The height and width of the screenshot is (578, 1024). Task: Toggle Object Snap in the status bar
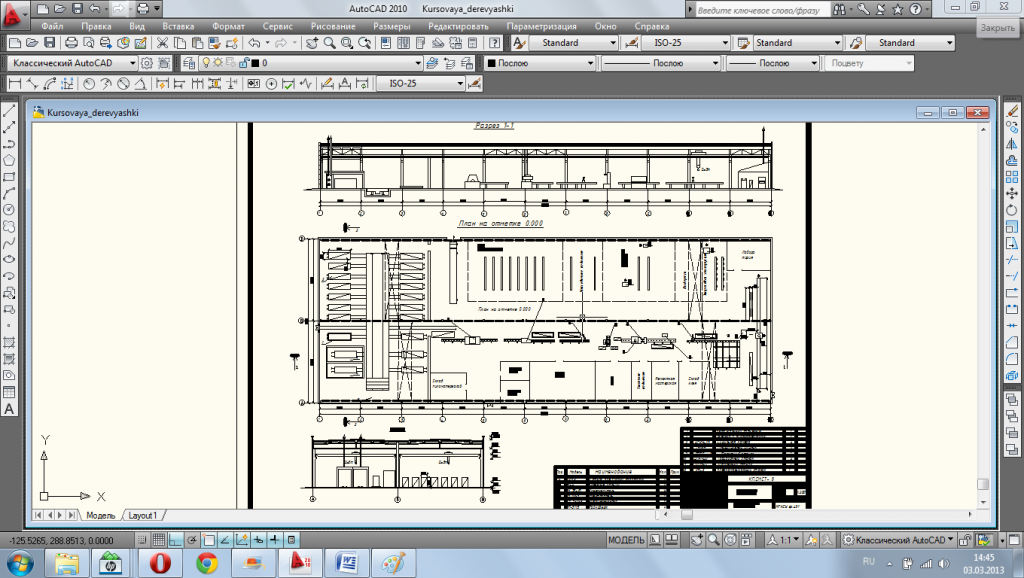point(208,540)
